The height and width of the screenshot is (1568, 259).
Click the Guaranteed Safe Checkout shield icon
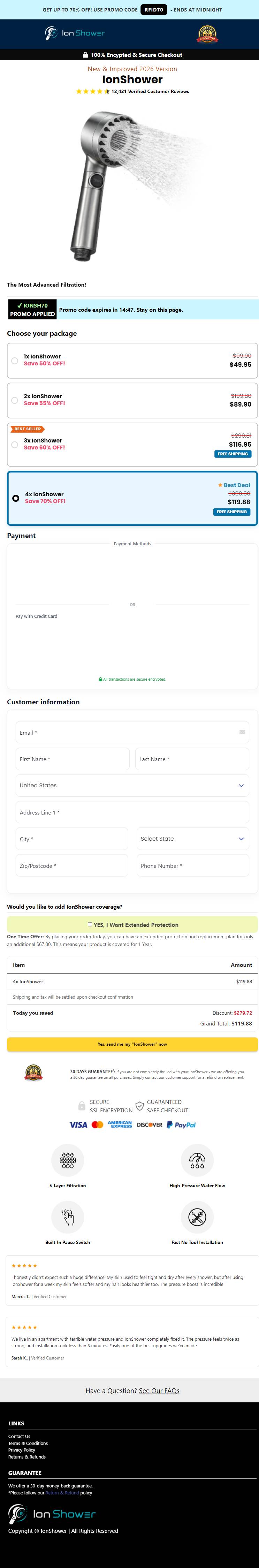pos(140,1106)
